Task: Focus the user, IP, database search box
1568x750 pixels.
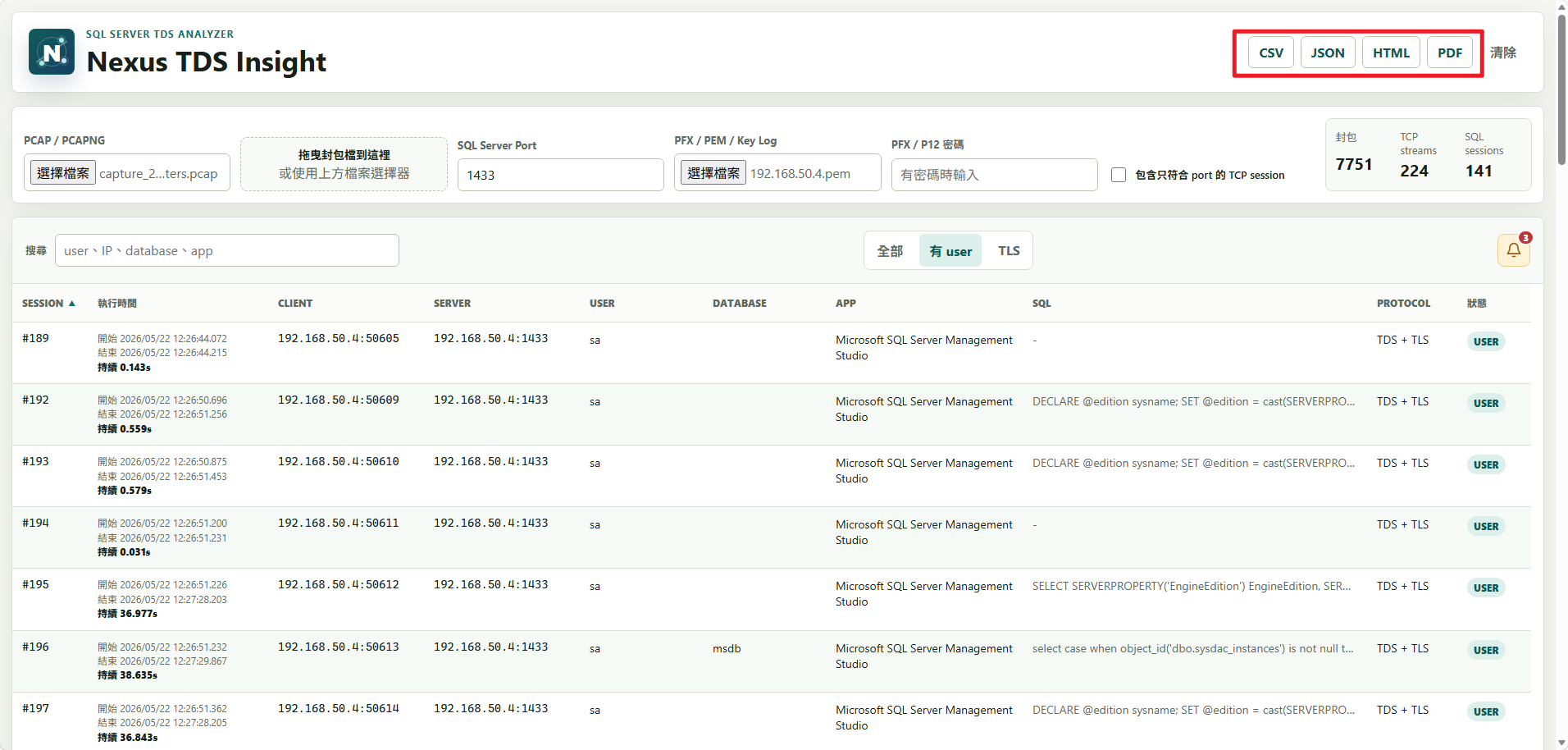Action: (x=227, y=250)
